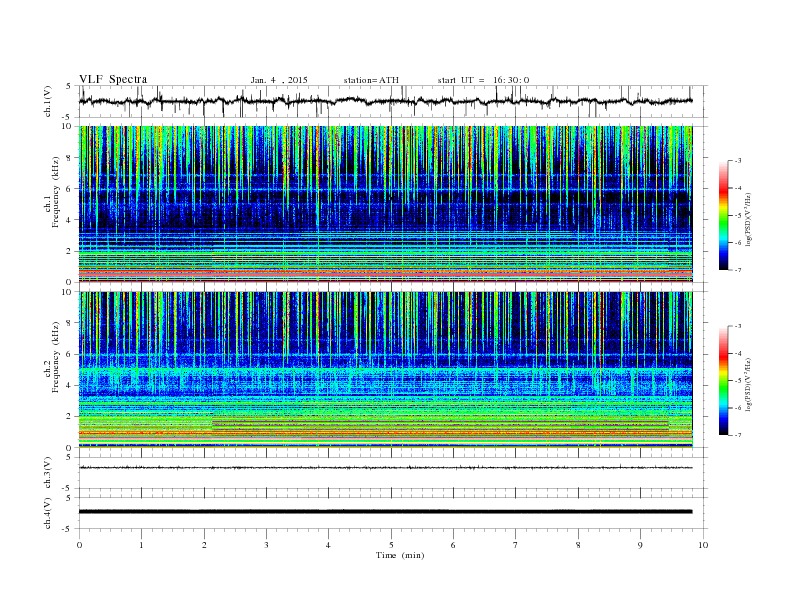Click the ch.1 color scale "-5" tick label
The width and height of the screenshot is (792, 612).
[738, 216]
